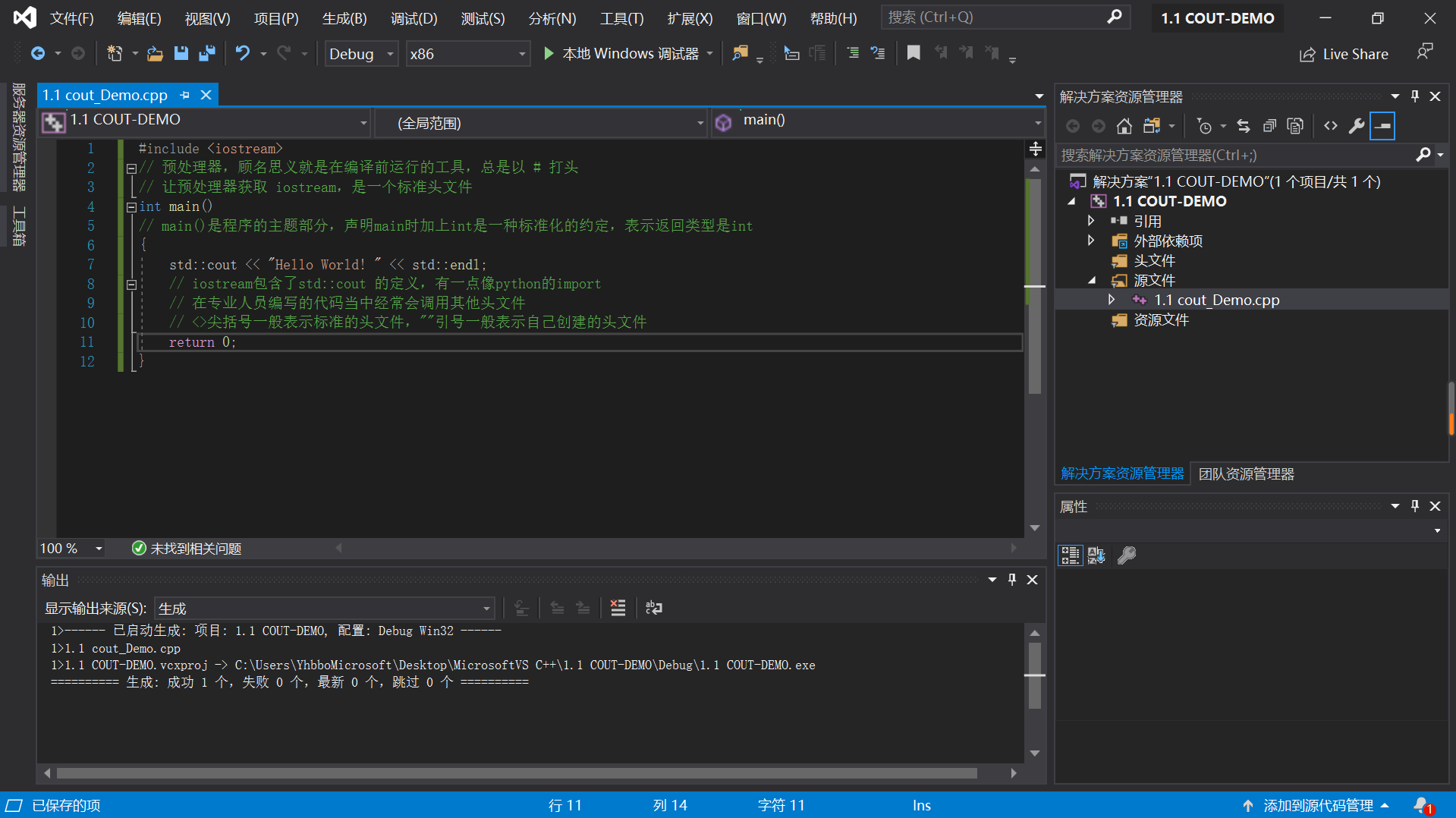Adjust the editor zoom level control showing 100%
Image resolution: width=1456 pixels, height=818 pixels.
(71, 548)
